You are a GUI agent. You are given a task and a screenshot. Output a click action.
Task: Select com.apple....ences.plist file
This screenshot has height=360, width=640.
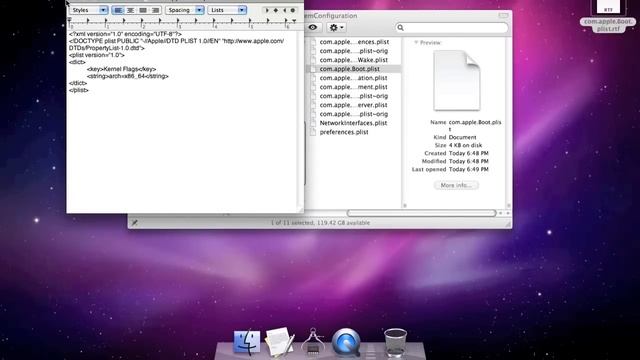pyautogui.click(x=354, y=42)
